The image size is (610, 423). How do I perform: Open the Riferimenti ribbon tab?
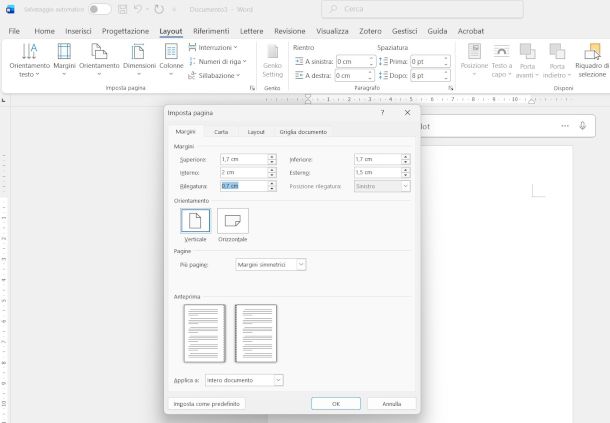click(211, 31)
